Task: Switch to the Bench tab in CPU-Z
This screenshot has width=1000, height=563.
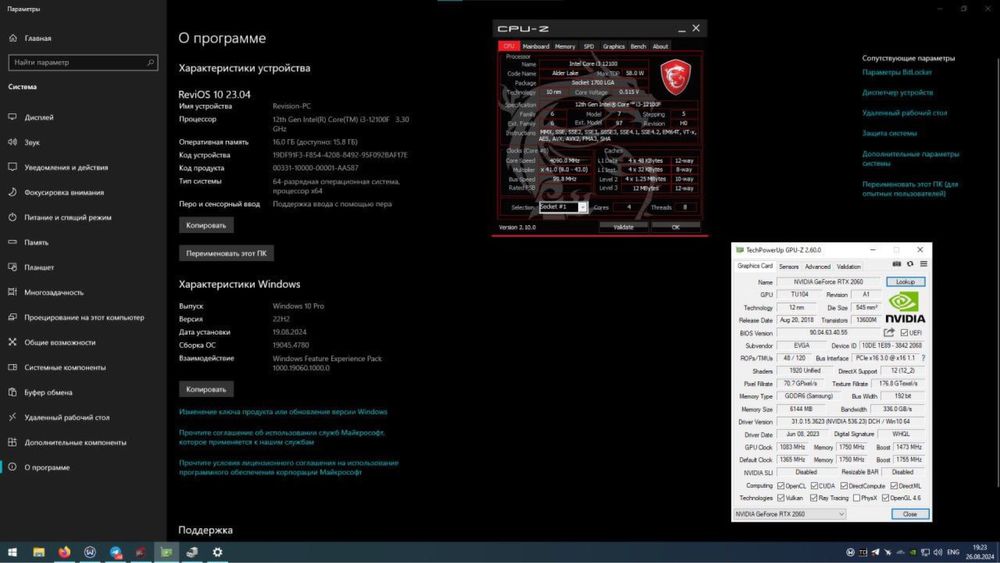Action: [638, 46]
